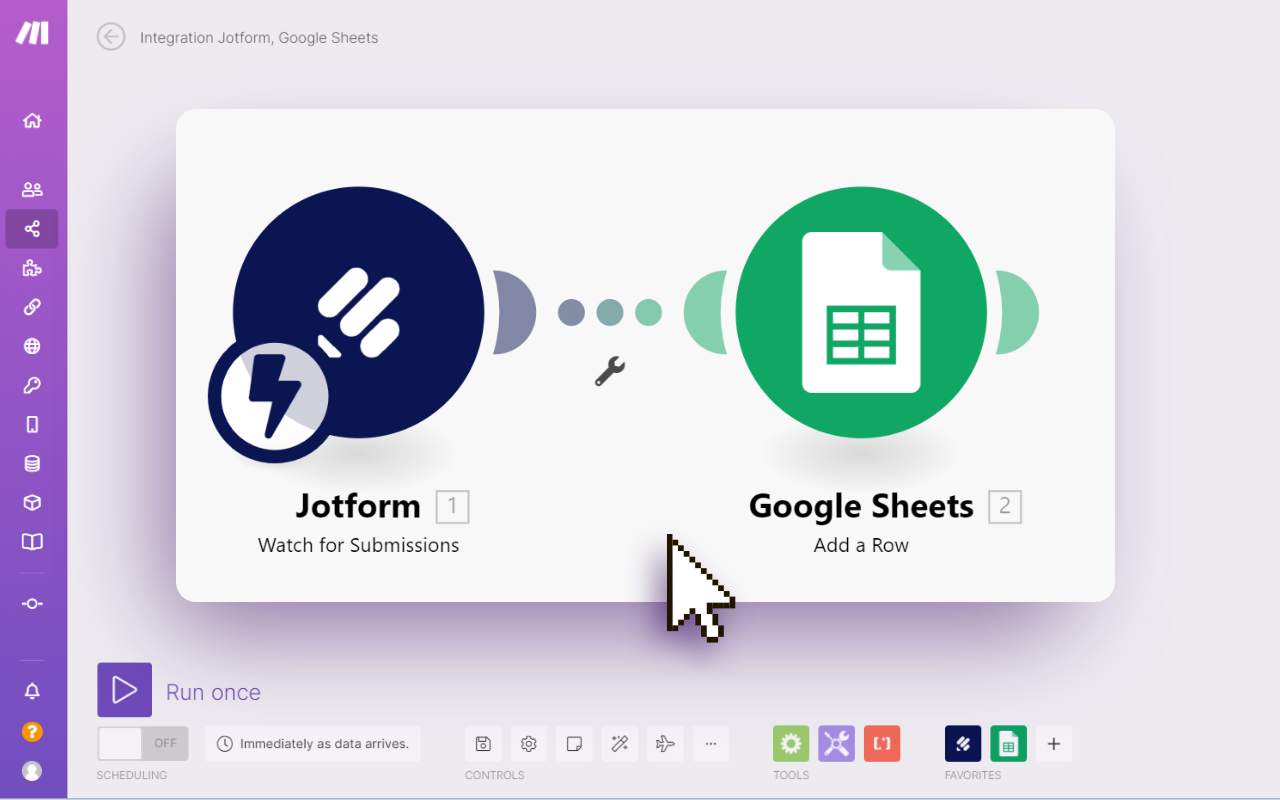Click the Notes icon in Controls
Image resolution: width=1280 pixels, height=800 pixels.
(x=574, y=744)
